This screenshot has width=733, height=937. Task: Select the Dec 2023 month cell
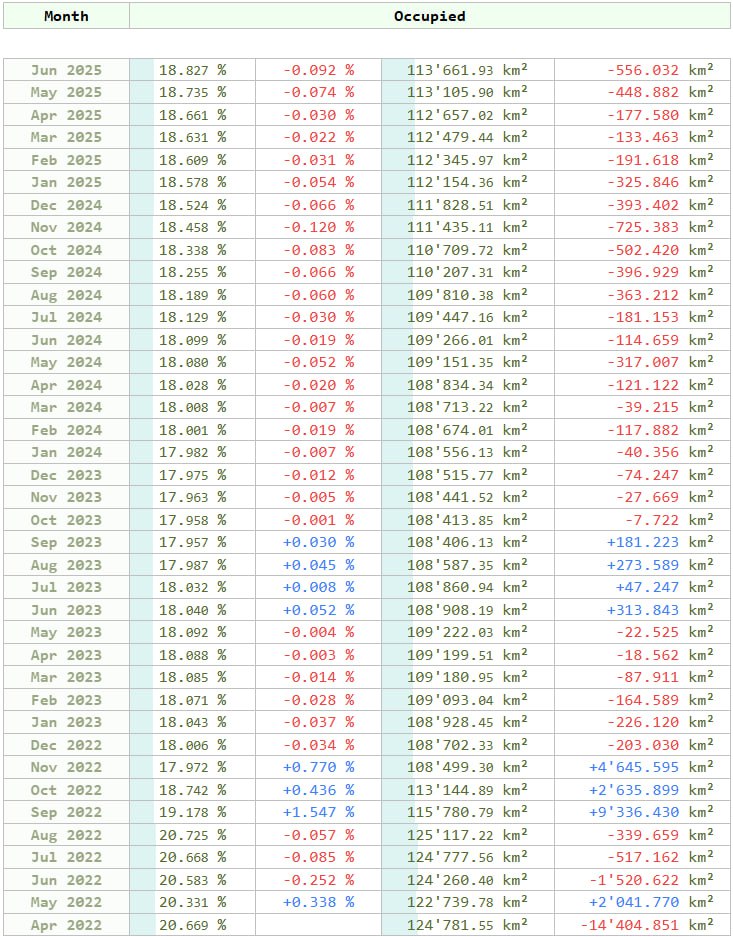pyautogui.click(x=66, y=475)
